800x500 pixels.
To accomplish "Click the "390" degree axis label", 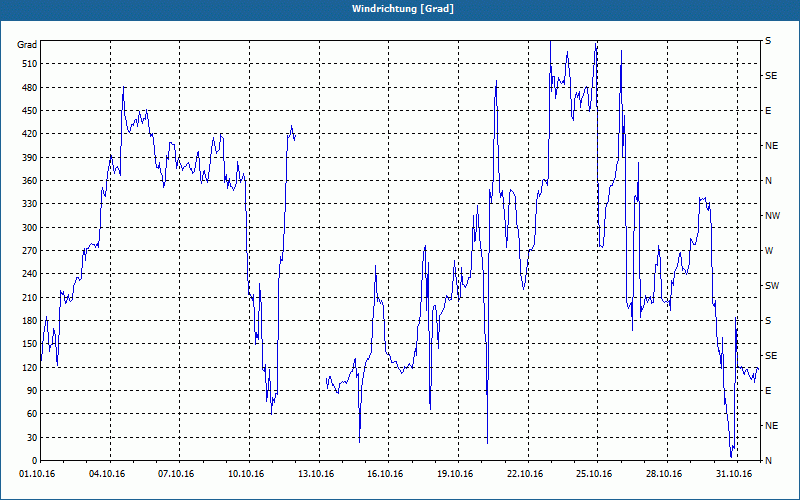I will click(x=30, y=158).
